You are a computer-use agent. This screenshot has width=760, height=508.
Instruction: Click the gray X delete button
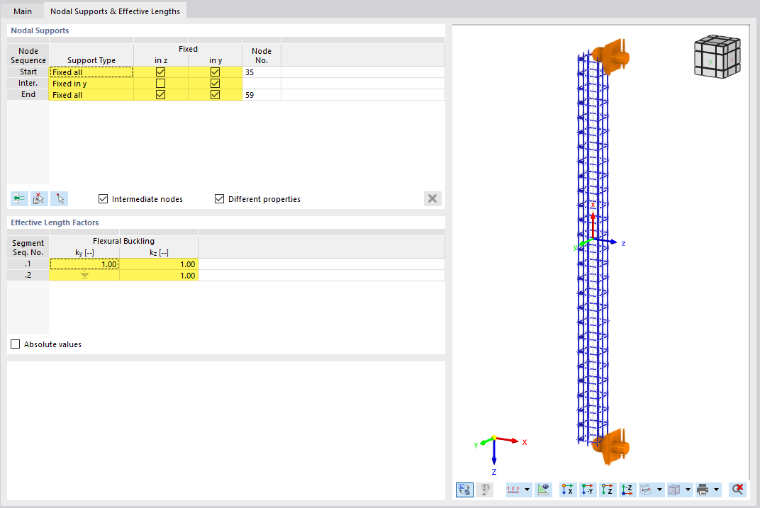(432, 198)
